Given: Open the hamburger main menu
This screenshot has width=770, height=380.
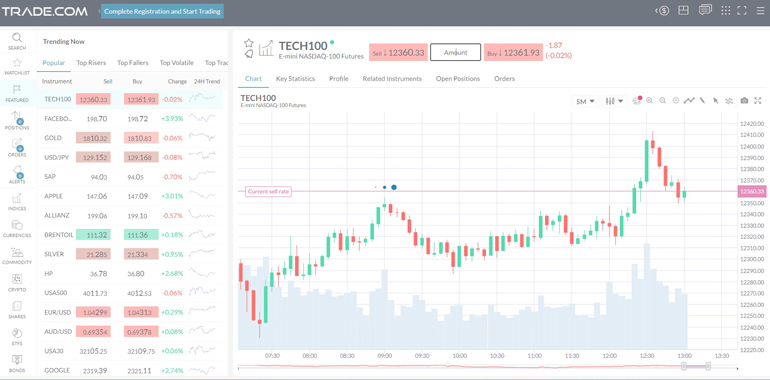Looking at the screenshot, I should [x=760, y=10].
